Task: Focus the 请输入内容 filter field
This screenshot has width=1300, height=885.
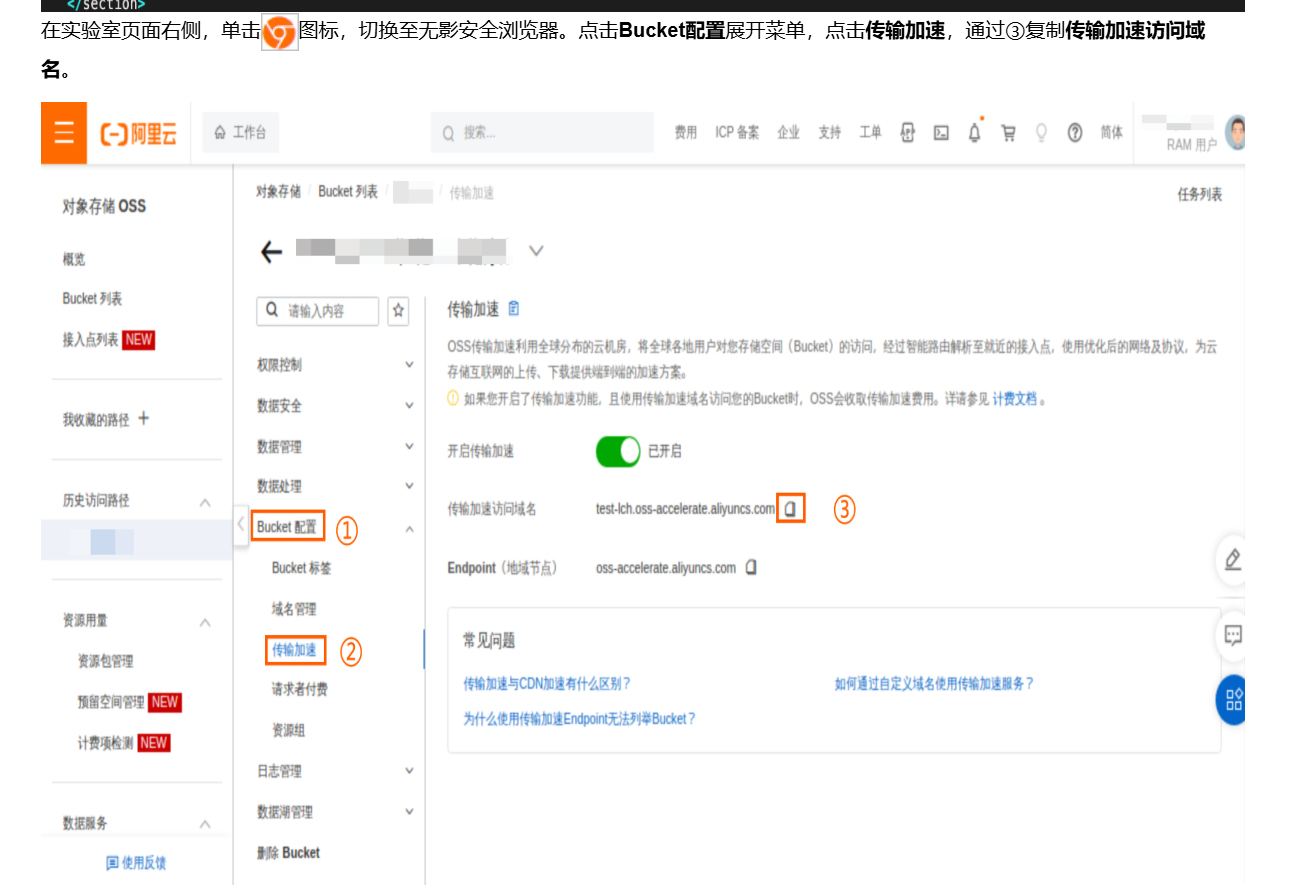Action: [x=318, y=311]
